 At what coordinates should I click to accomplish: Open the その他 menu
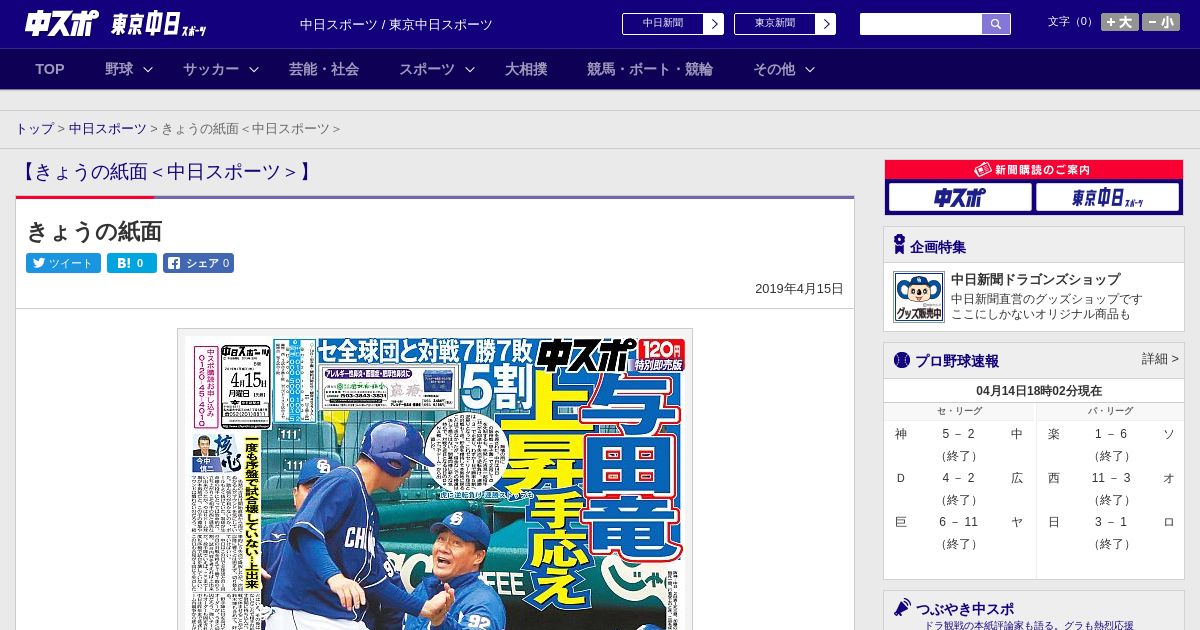coord(774,69)
